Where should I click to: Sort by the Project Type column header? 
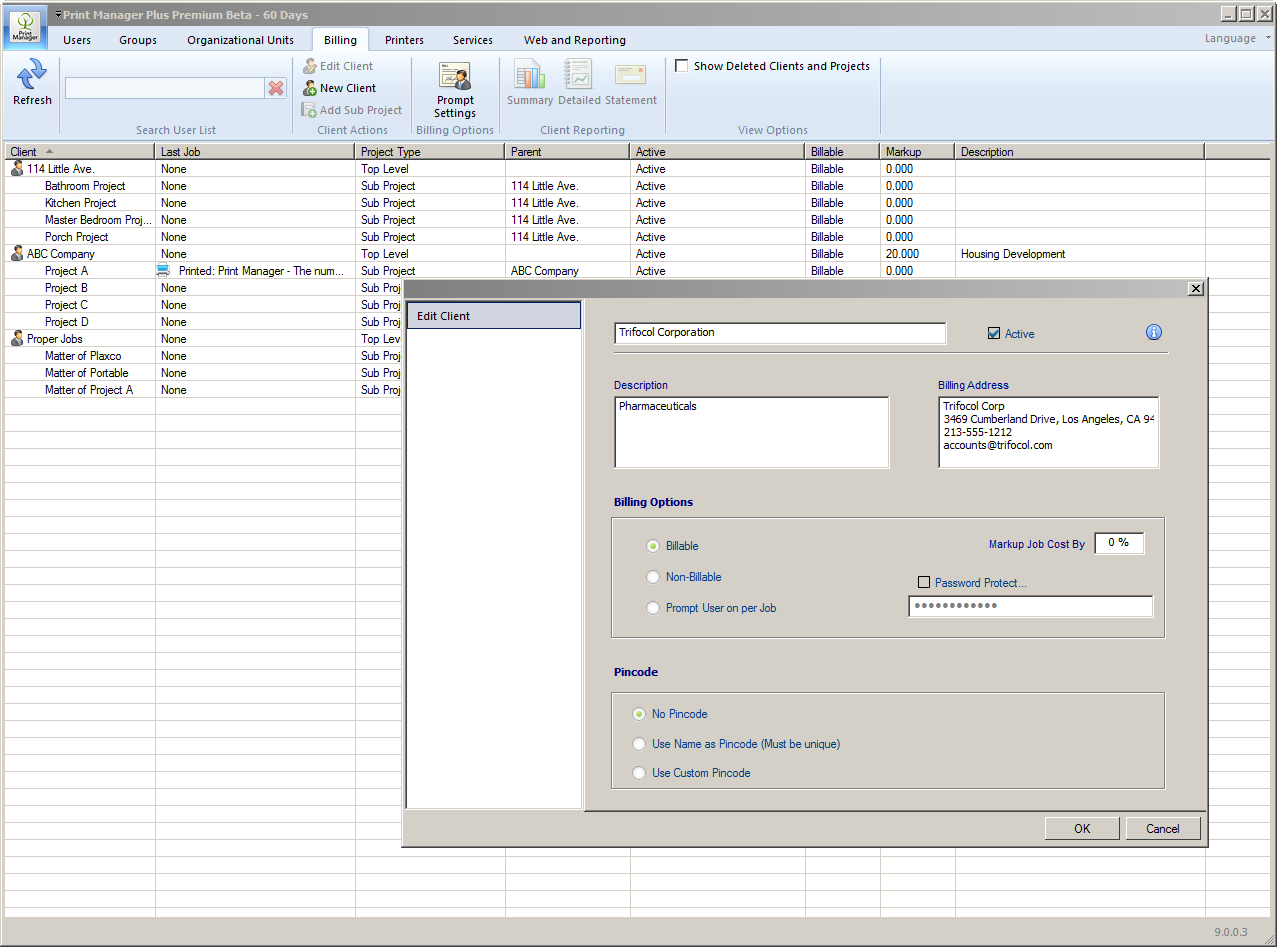point(430,152)
